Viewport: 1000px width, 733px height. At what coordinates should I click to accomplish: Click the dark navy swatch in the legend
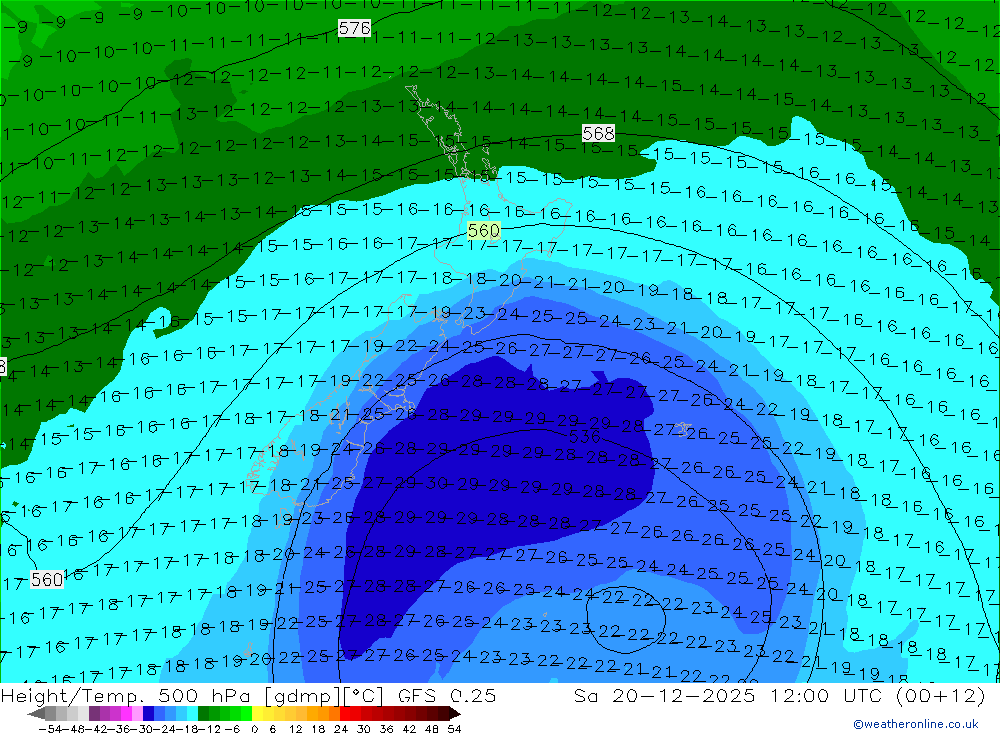coord(148,714)
